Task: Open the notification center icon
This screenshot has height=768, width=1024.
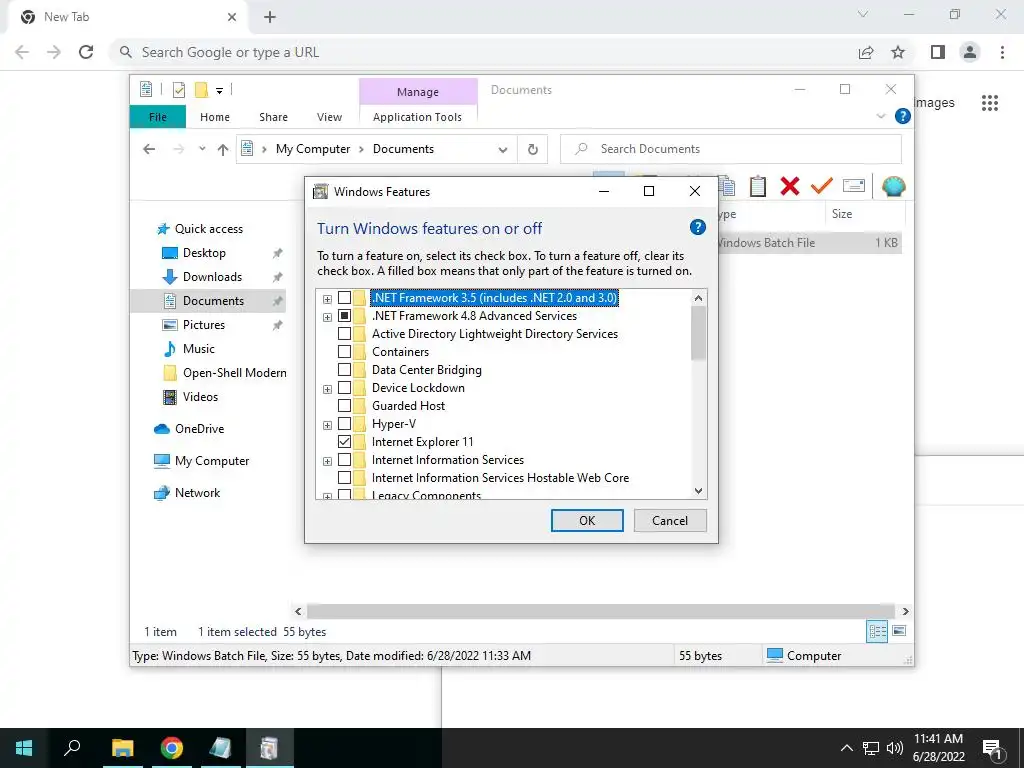Action: [x=992, y=748]
